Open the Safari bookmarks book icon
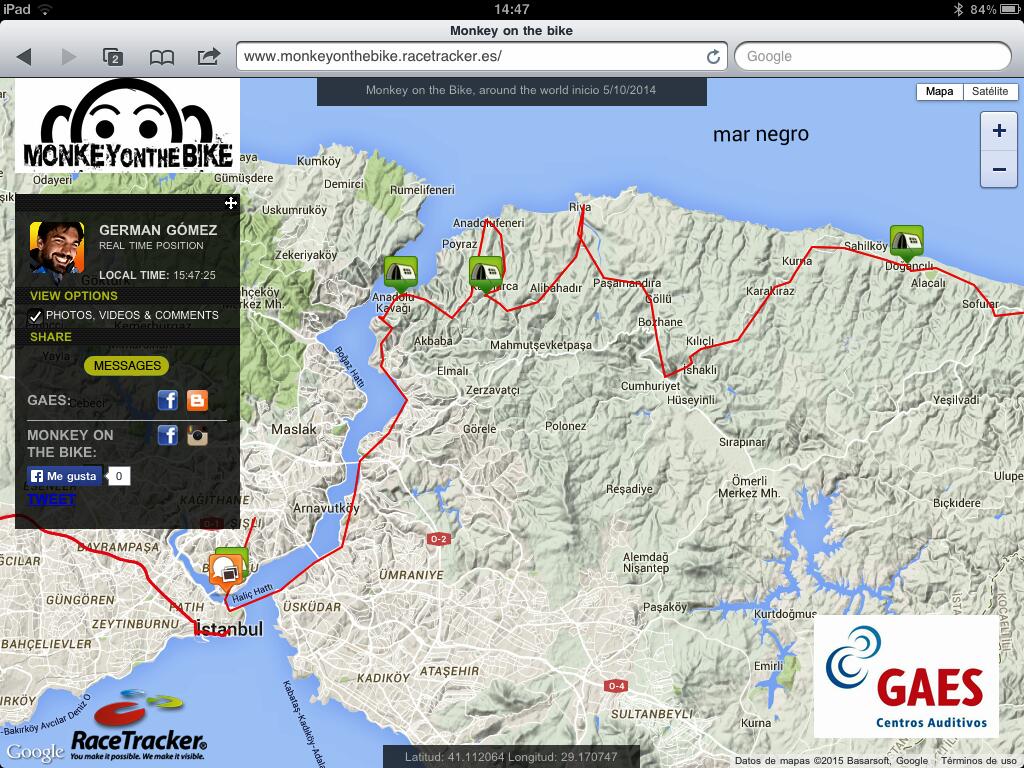Viewport: 1024px width, 768px height. pos(161,57)
